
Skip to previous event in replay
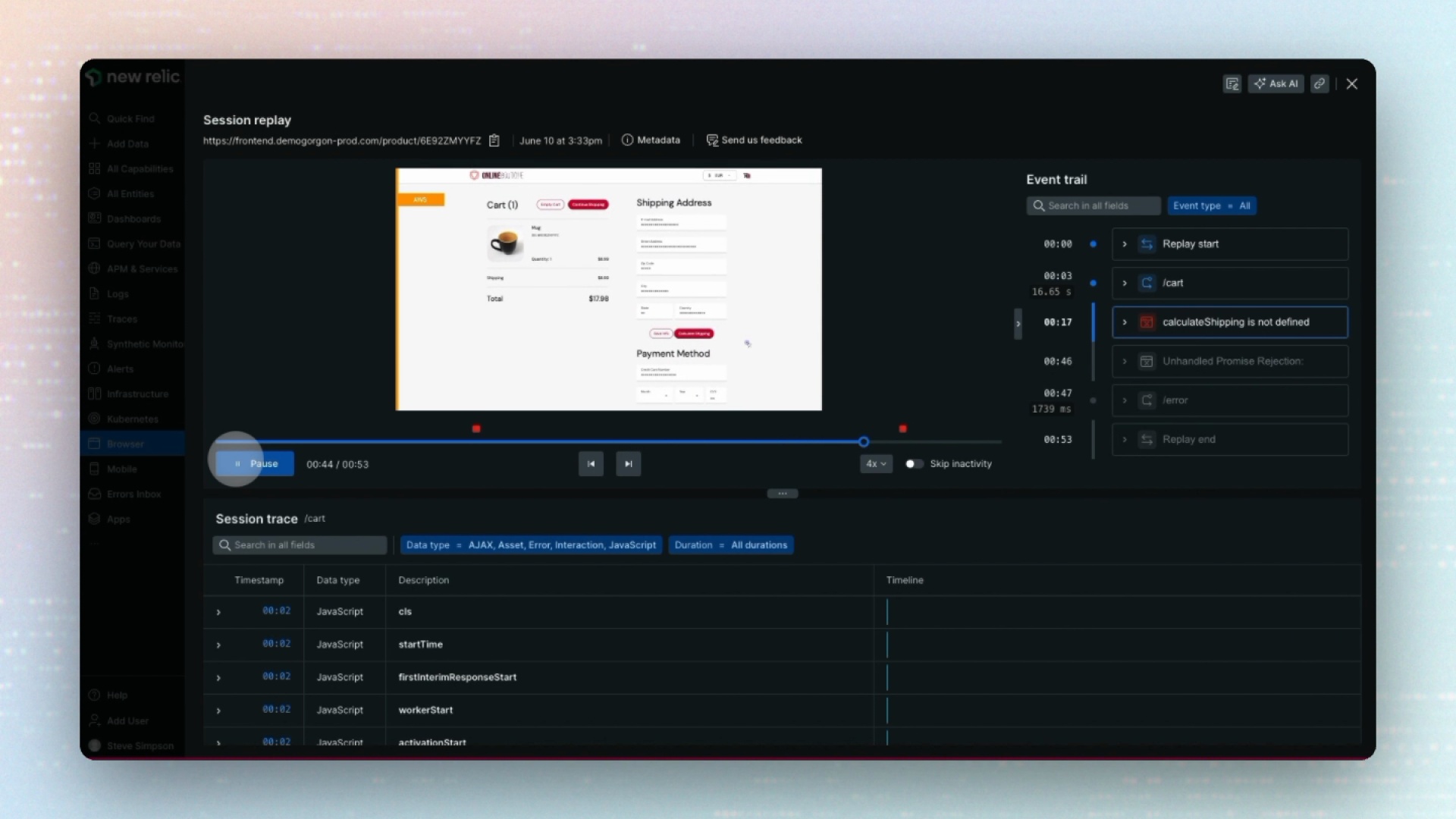point(591,464)
